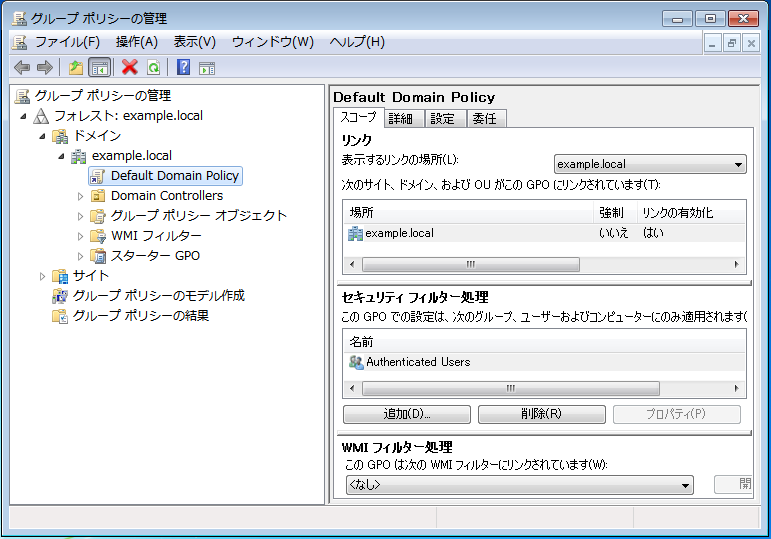
Task: Click the links list right scroll arrow
Action: (x=736, y=265)
